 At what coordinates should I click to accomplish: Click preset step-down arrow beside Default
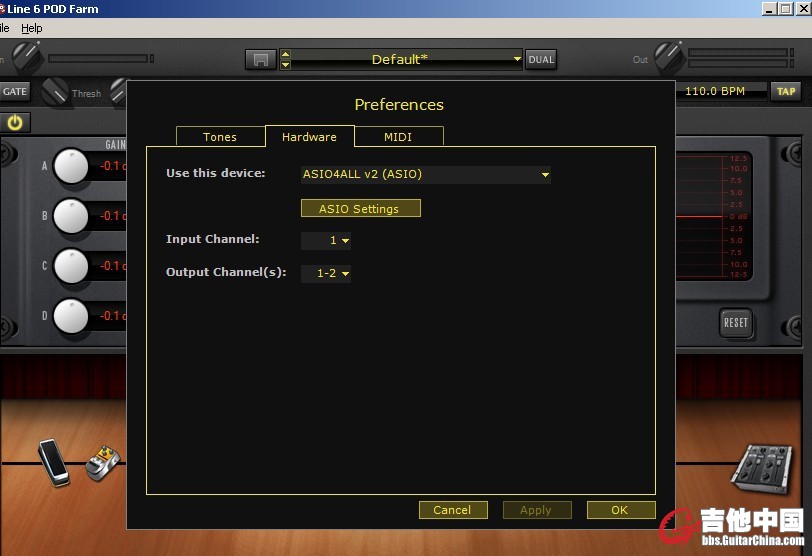point(285,65)
